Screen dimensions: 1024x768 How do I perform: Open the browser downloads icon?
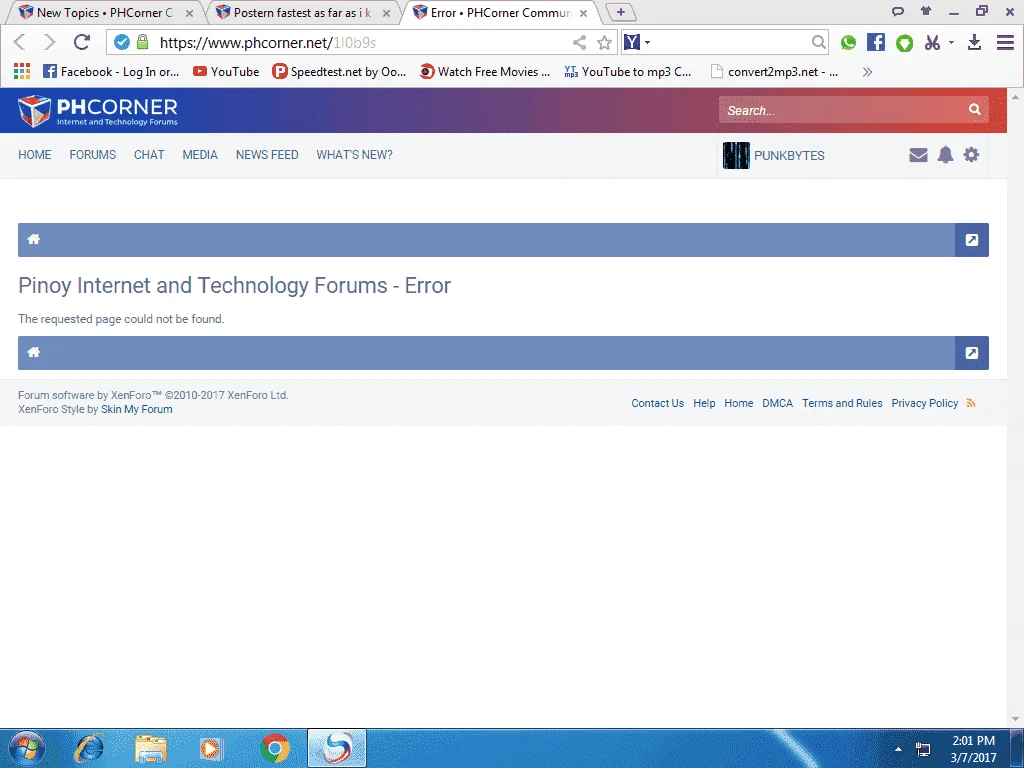pyautogui.click(x=974, y=42)
